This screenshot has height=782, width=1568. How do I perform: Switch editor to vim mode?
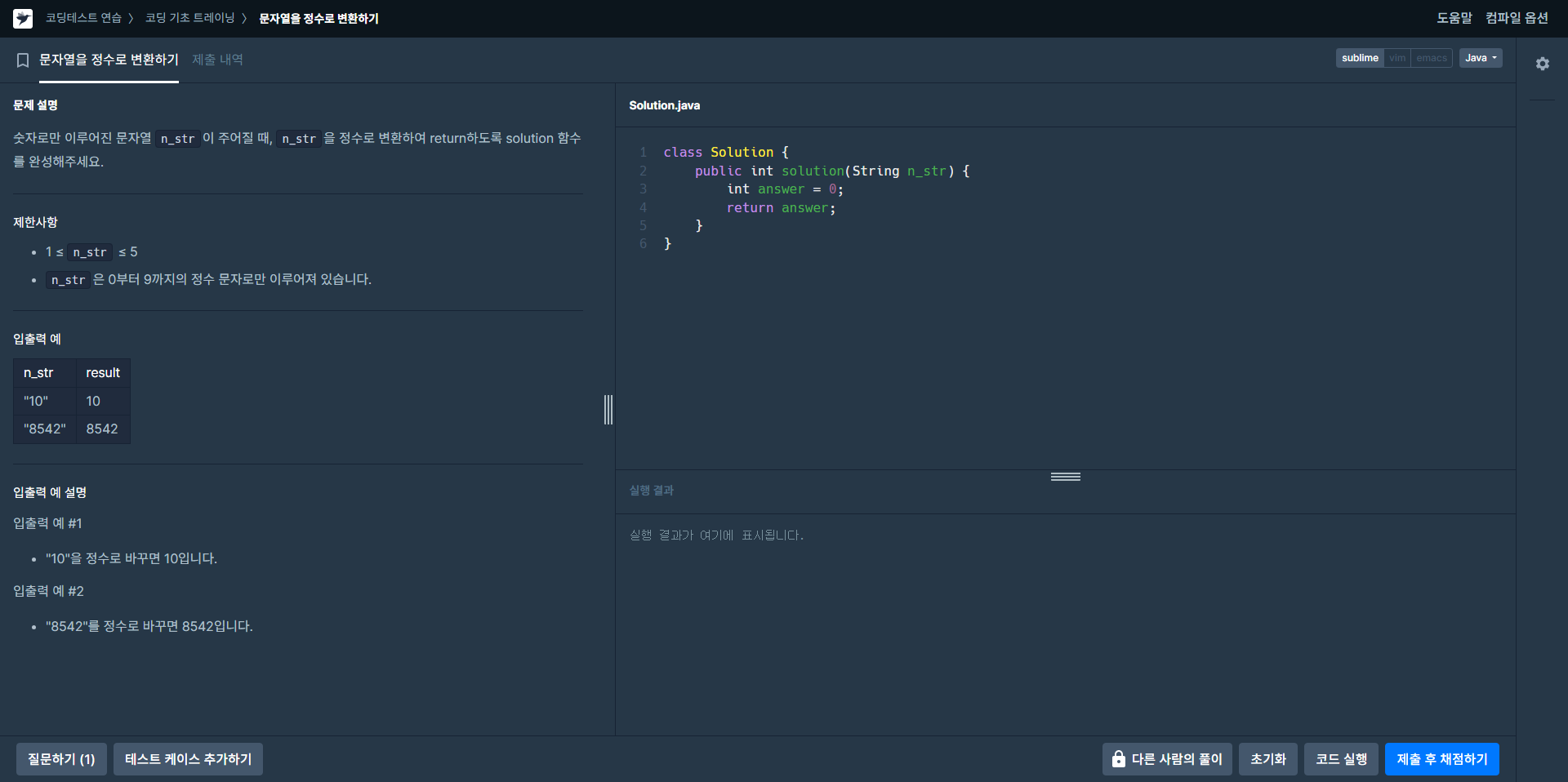[x=1397, y=58]
